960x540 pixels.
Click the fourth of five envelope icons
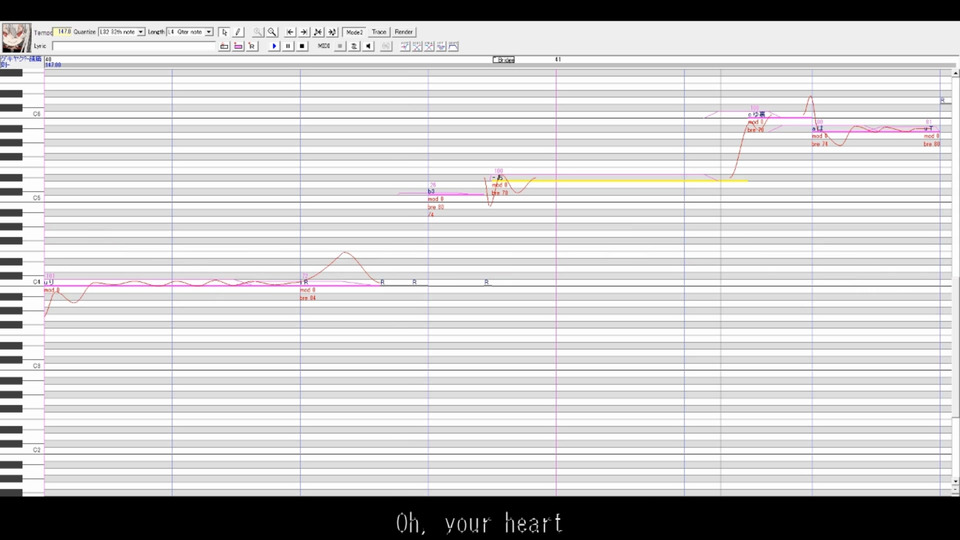tap(441, 46)
